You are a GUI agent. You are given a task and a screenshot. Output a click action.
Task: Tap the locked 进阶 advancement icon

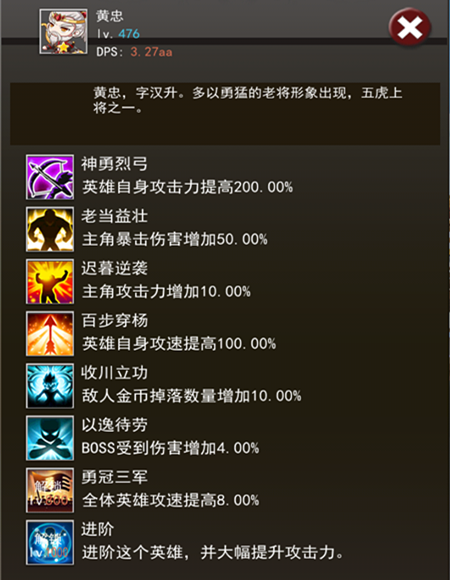pos(50,542)
